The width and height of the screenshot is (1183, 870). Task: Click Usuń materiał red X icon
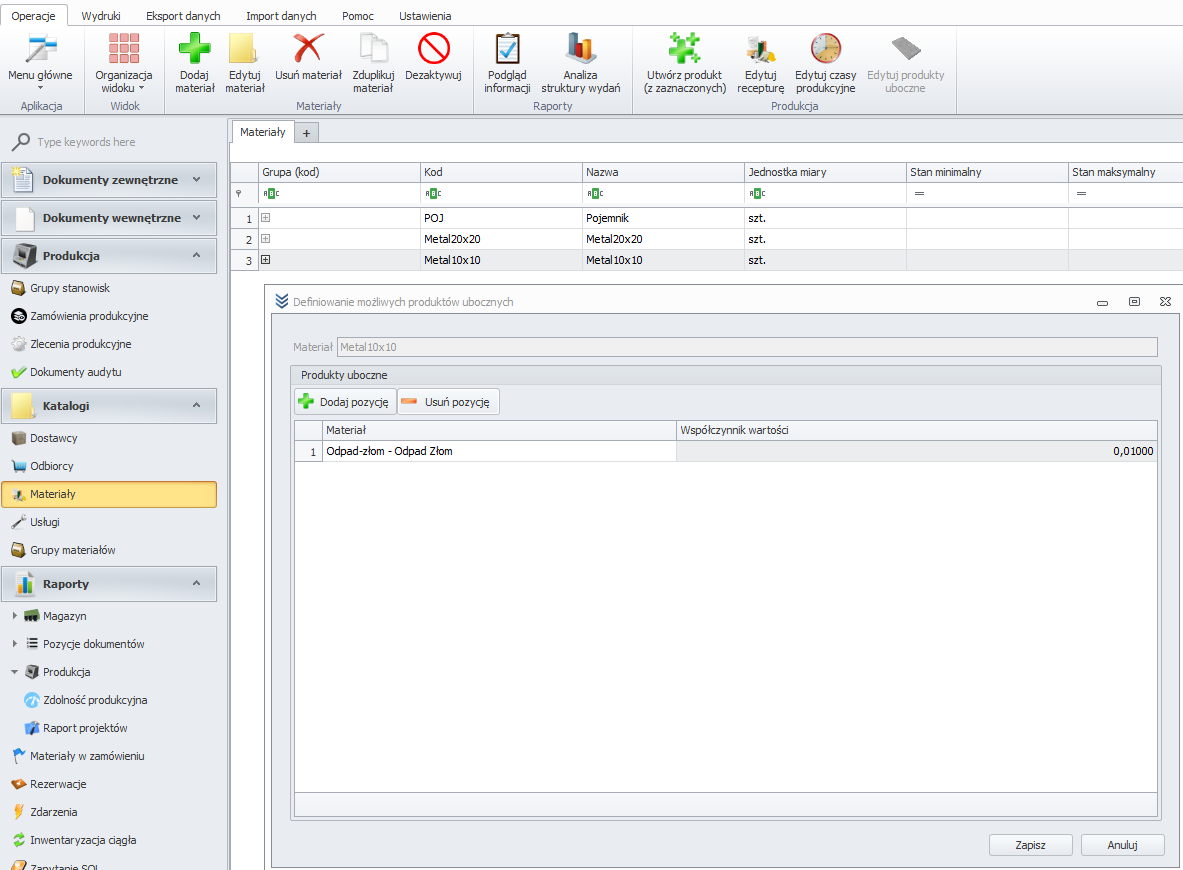point(308,48)
